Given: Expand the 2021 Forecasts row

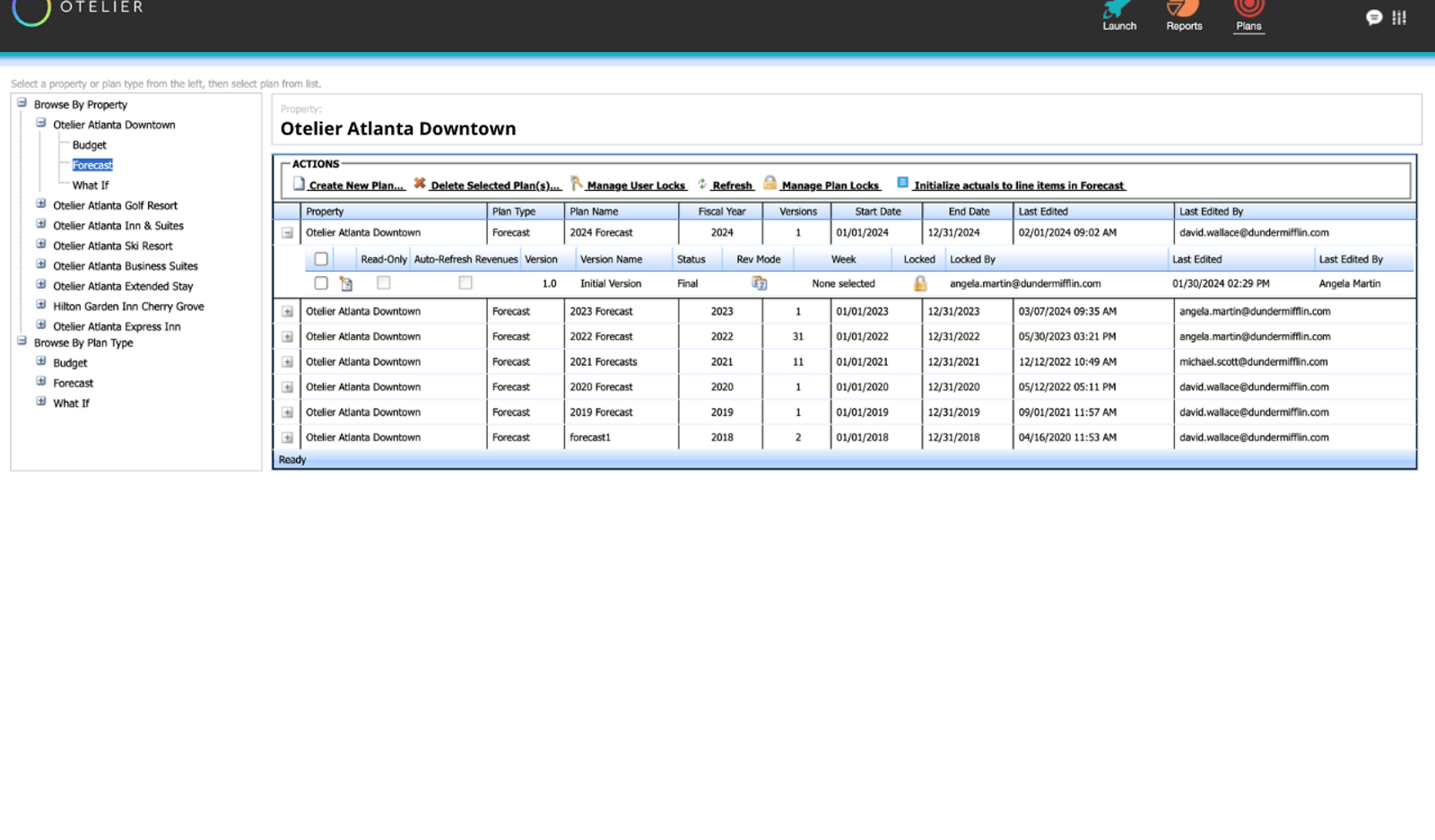Looking at the screenshot, I should [x=287, y=362].
